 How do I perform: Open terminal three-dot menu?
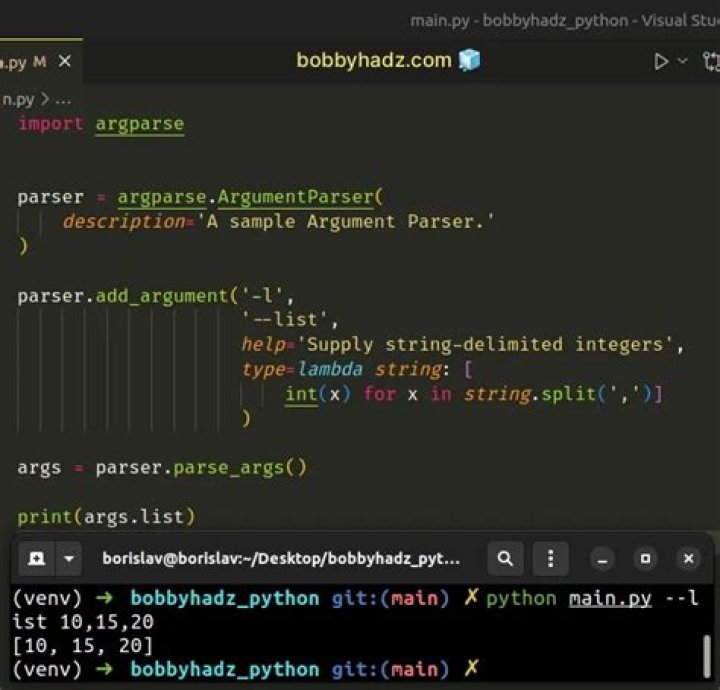[551, 559]
